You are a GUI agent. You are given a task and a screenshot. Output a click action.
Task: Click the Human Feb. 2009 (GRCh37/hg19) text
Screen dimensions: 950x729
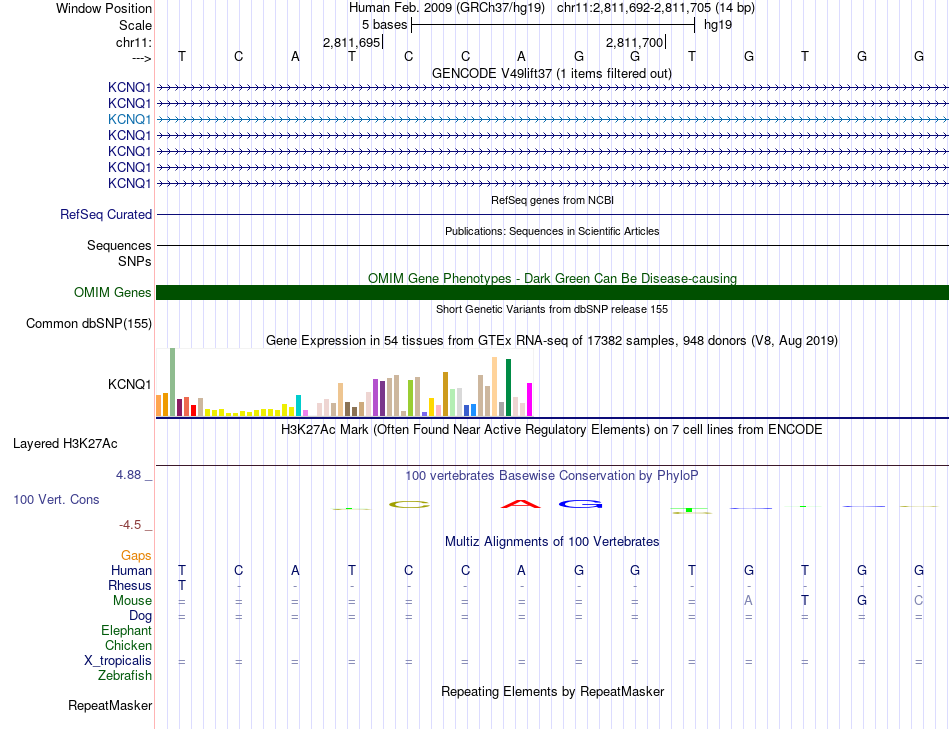[447, 8]
